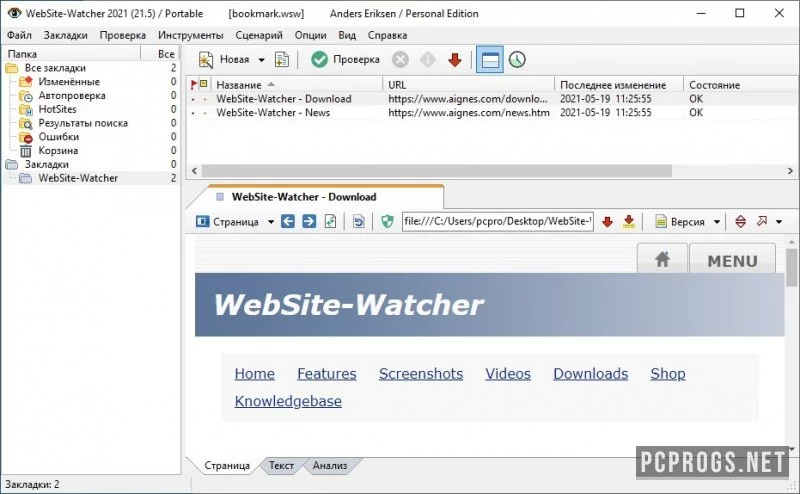Click the Все column header
The height and width of the screenshot is (494, 800).
pos(166,54)
